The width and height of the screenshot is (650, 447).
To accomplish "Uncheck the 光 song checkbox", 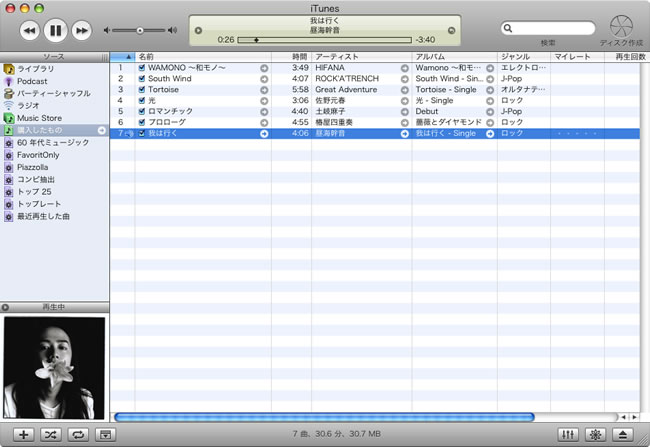I will pyautogui.click(x=142, y=100).
